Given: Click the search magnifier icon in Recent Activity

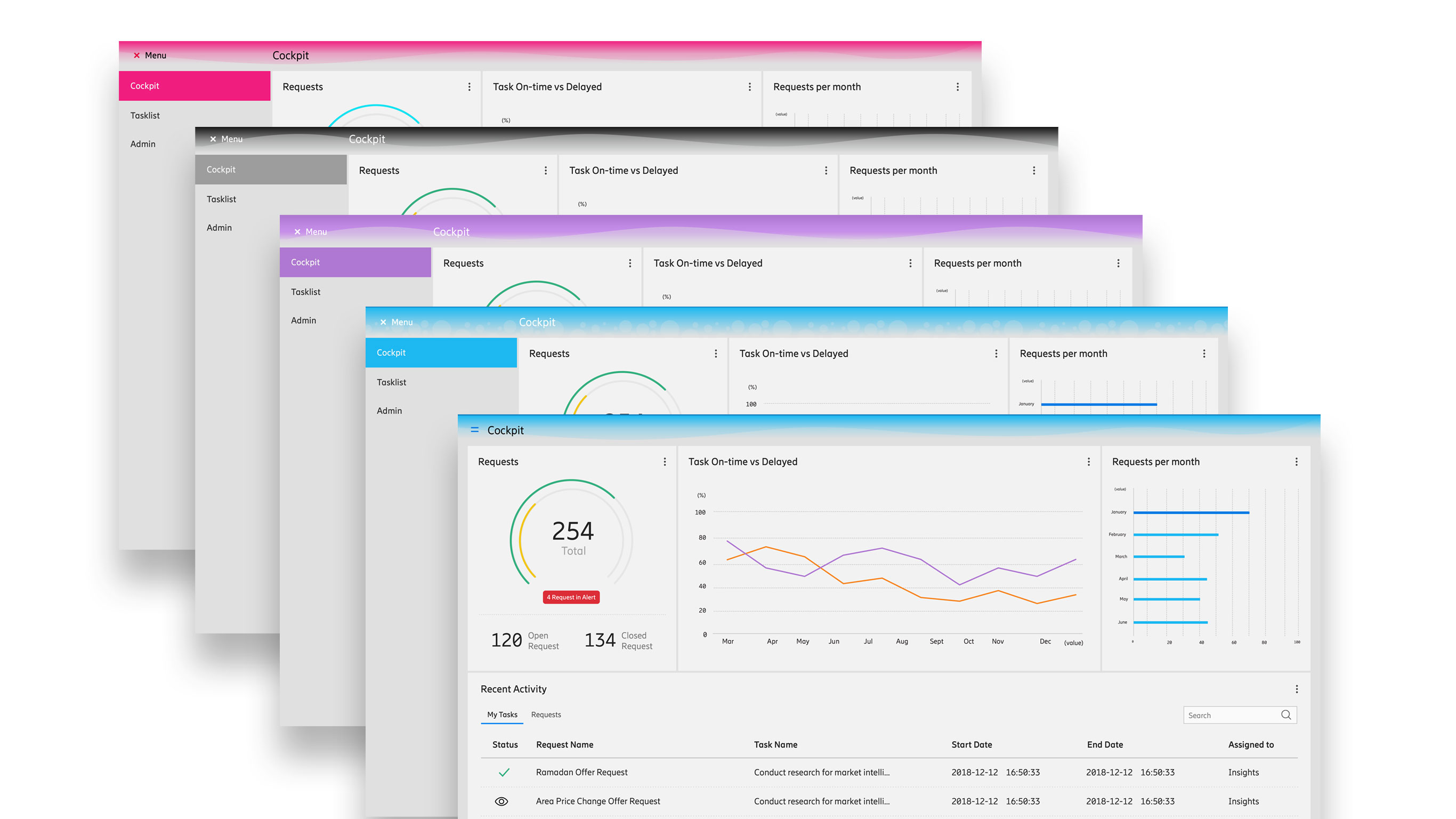Looking at the screenshot, I should click(1285, 715).
